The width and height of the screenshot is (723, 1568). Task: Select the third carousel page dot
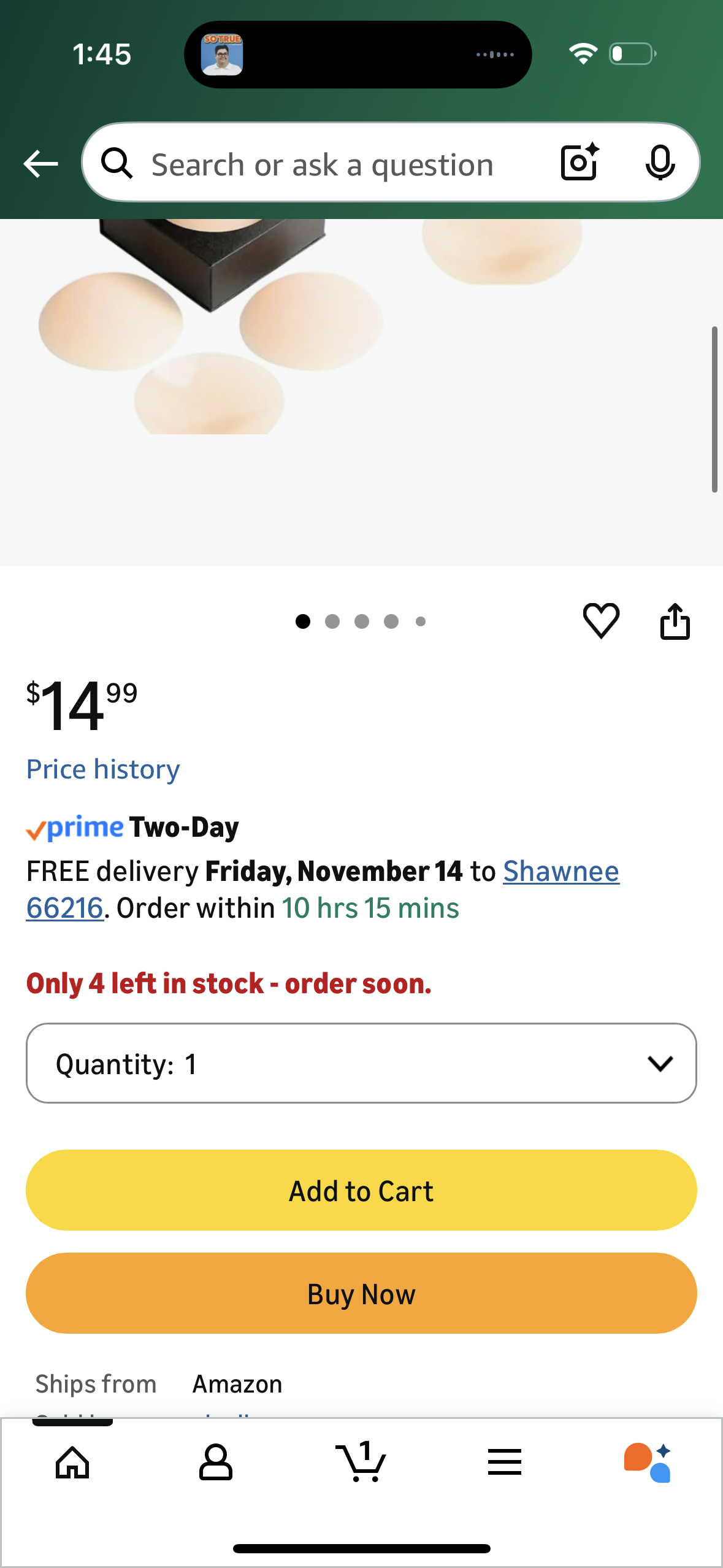pos(362,621)
